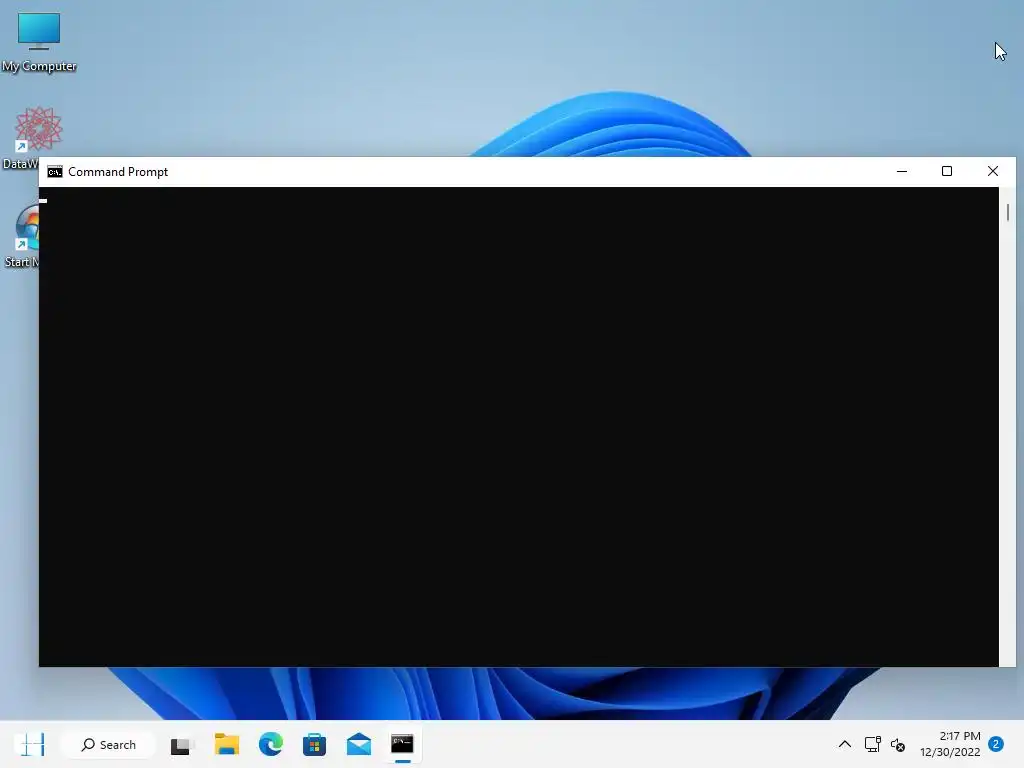The height and width of the screenshot is (768, 1024).
Task: Click the muted volume tray icon
Action: pos(898,744)
